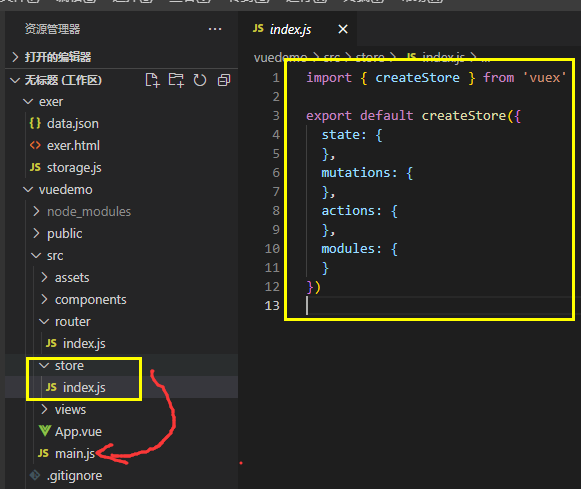
Task: Click the 'modules:' property on line 10
Action: point(351,249)
